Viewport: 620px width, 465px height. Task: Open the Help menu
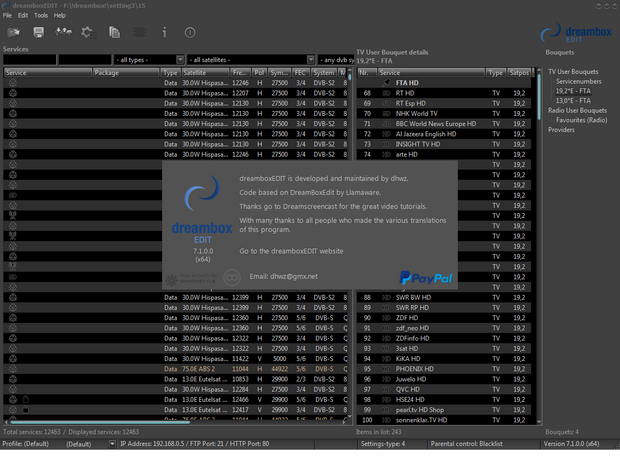click(60, 15)
